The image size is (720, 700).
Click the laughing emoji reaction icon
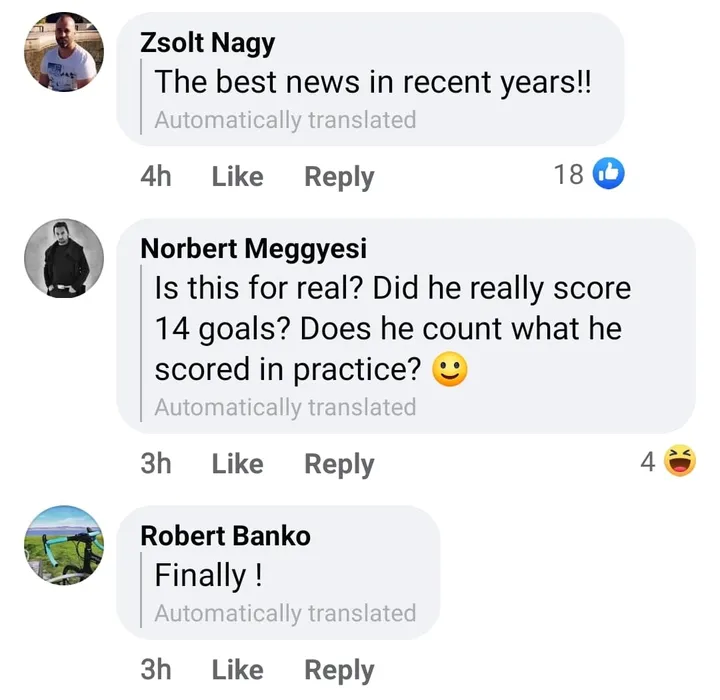[680, 461]
